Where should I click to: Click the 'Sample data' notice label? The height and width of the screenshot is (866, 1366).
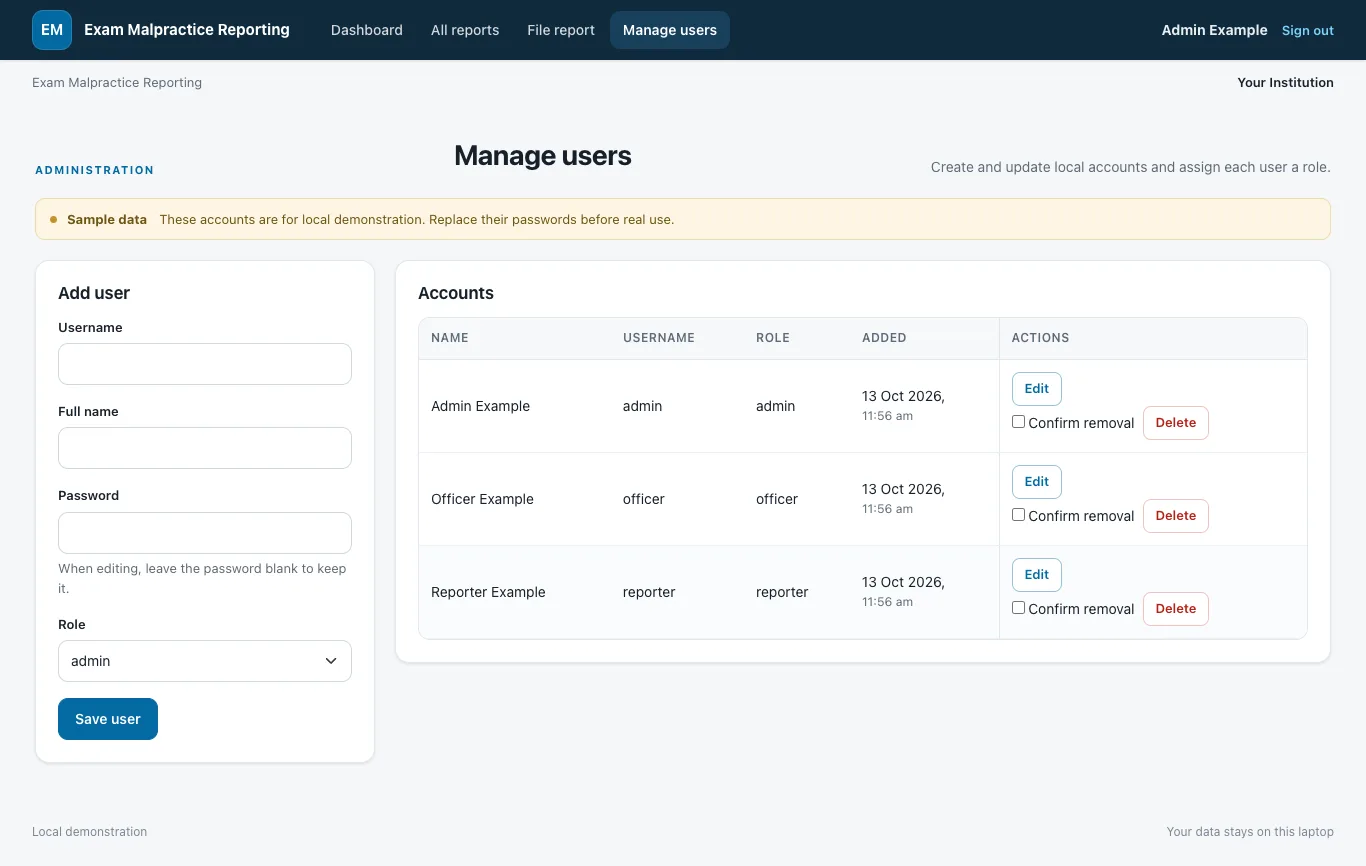[107, 220]
